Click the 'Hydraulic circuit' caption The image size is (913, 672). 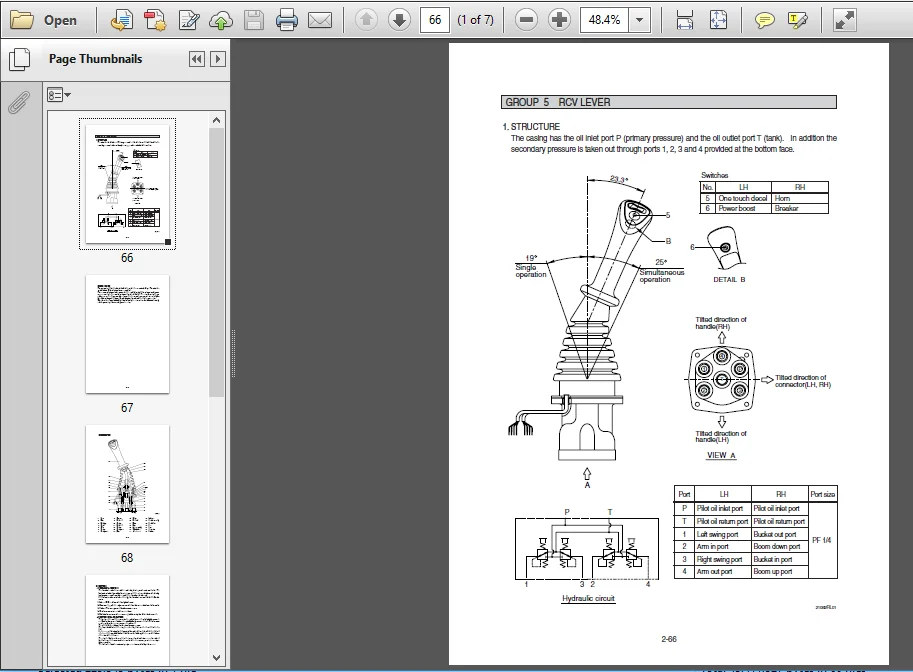pyautogui.click(x=588, y=598)
